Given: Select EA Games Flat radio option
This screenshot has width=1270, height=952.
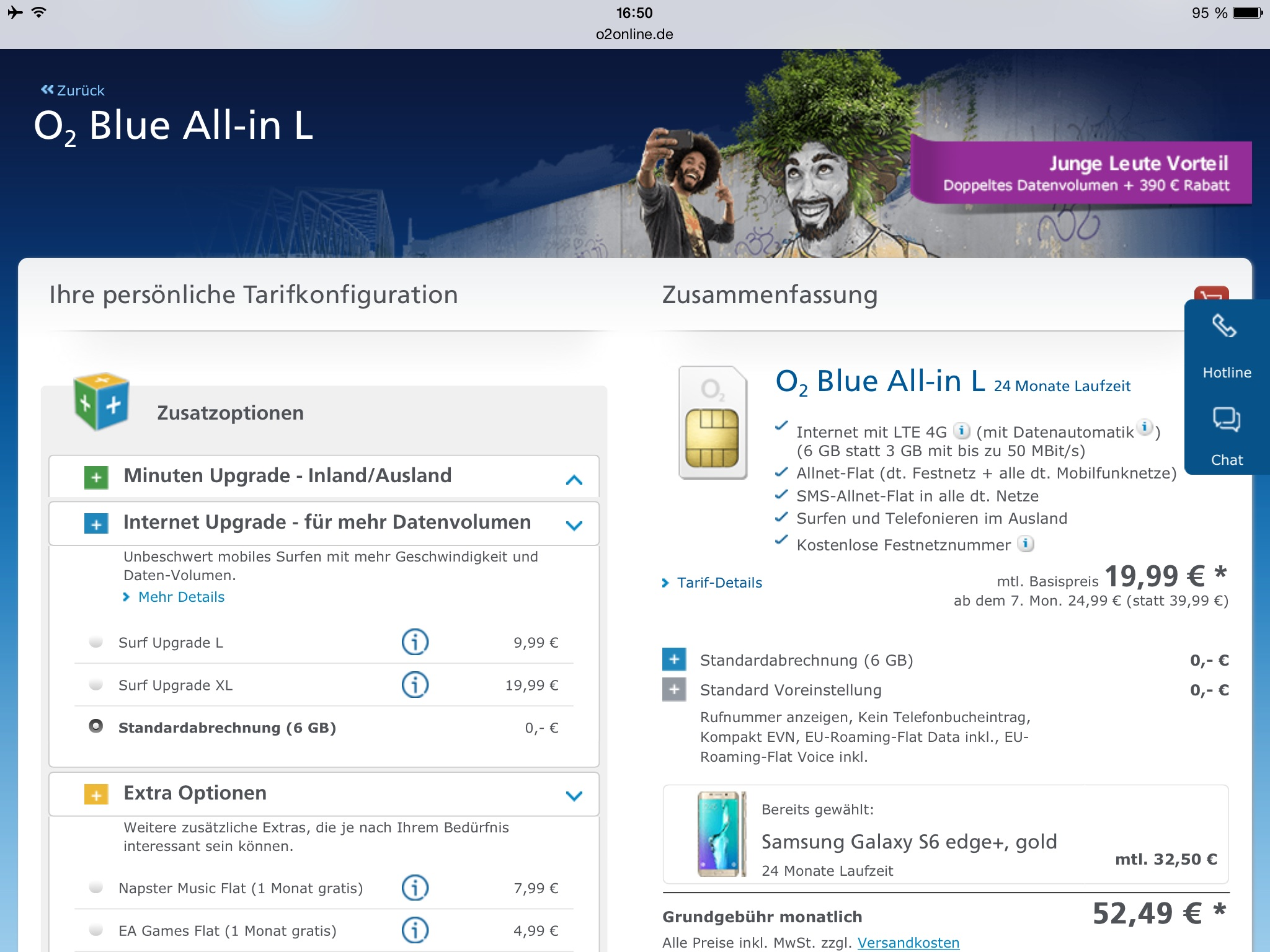Looking at the screenshot, I should [x=95, y=930].
